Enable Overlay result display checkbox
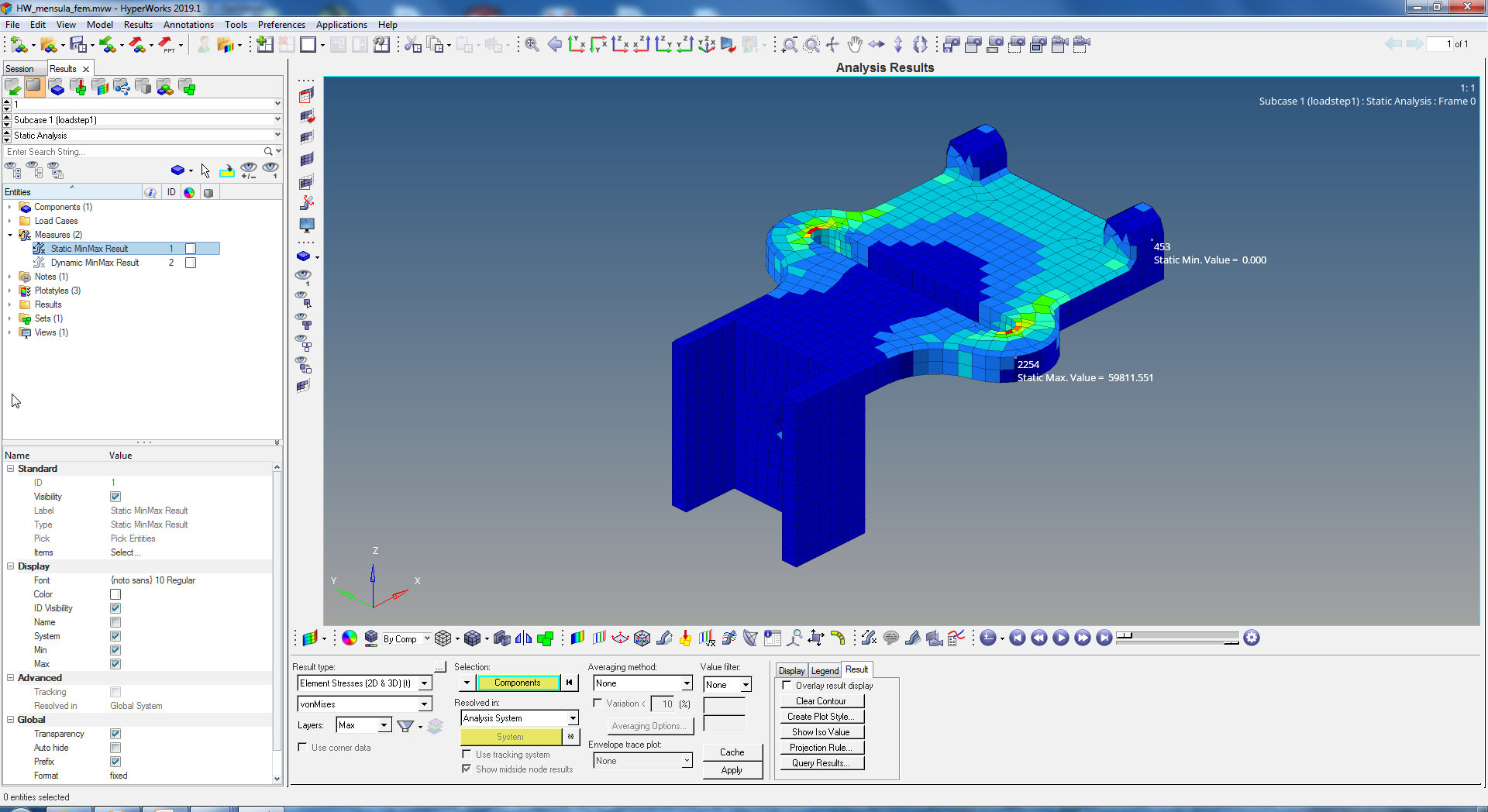This screenshot has height=812, width=1488. (787, 686)
